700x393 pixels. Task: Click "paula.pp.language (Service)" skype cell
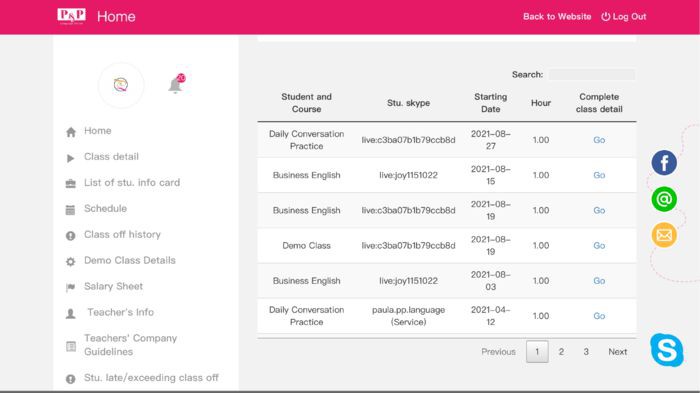click(x=408, y=316)
